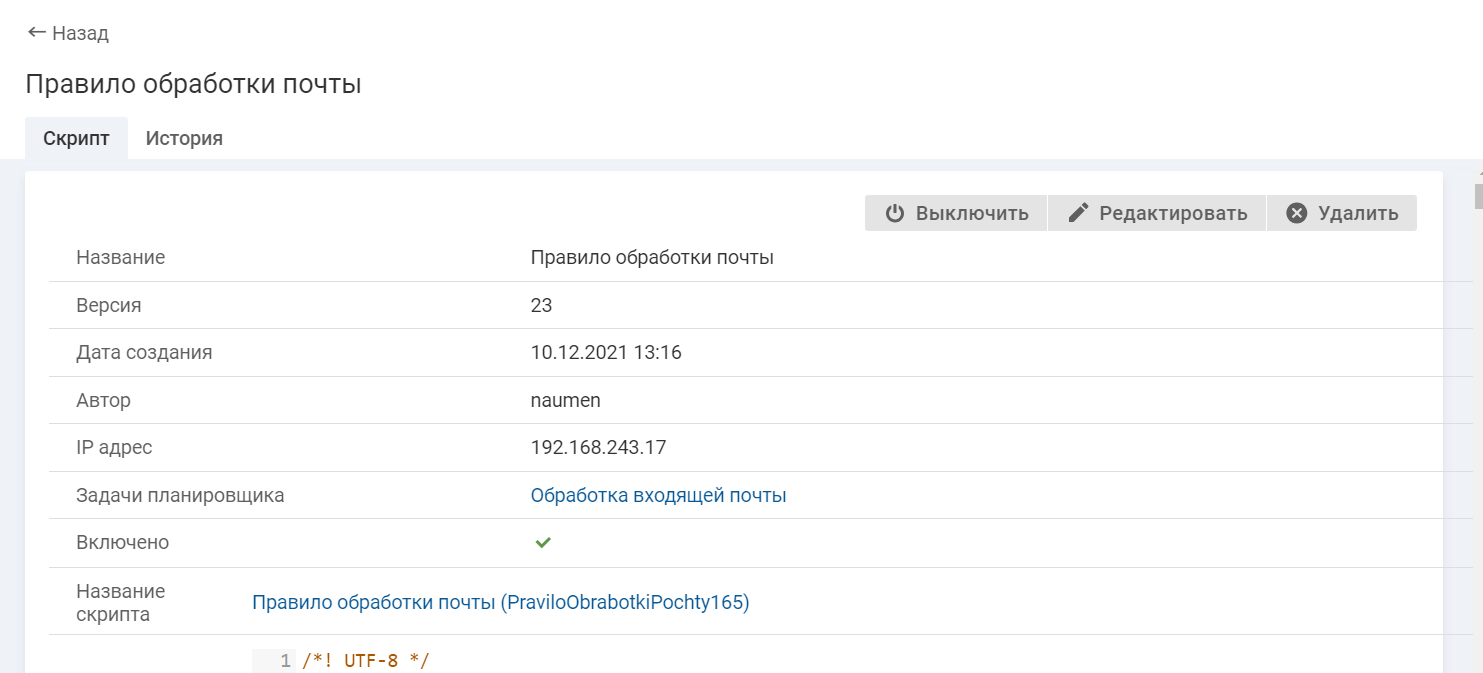Click line number 1 in the code gutter

click(285, 661)
